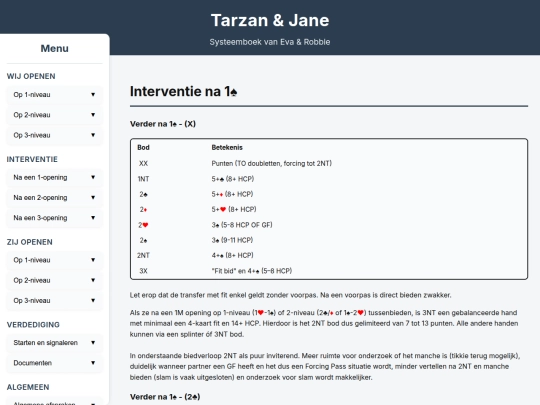Click the 'In onderstaande biedverloop 2NT' paragraph
The width and height of the screenshot is (540, 405).
point(325,366)
